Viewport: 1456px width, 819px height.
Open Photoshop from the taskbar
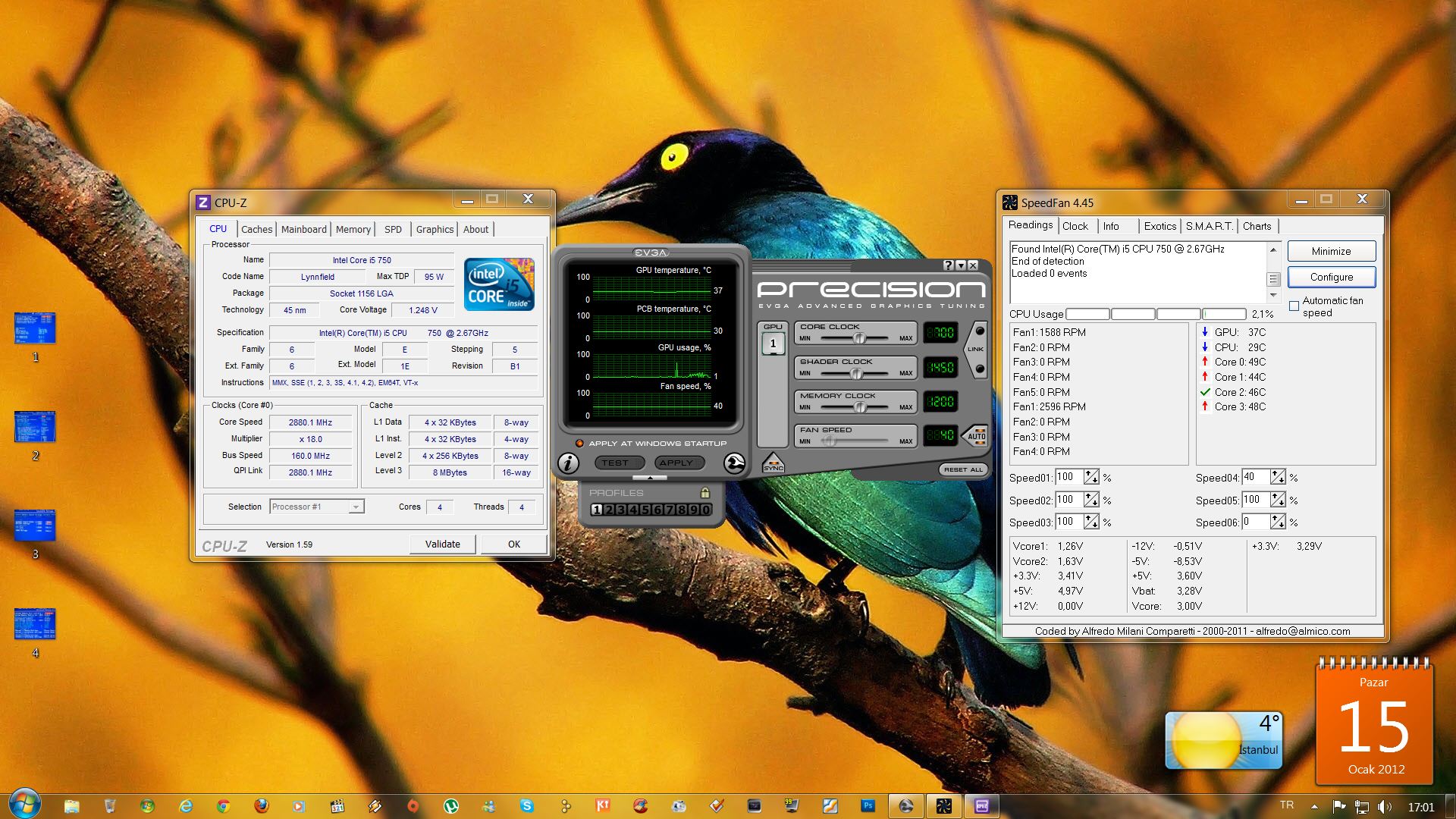point(868,806)
